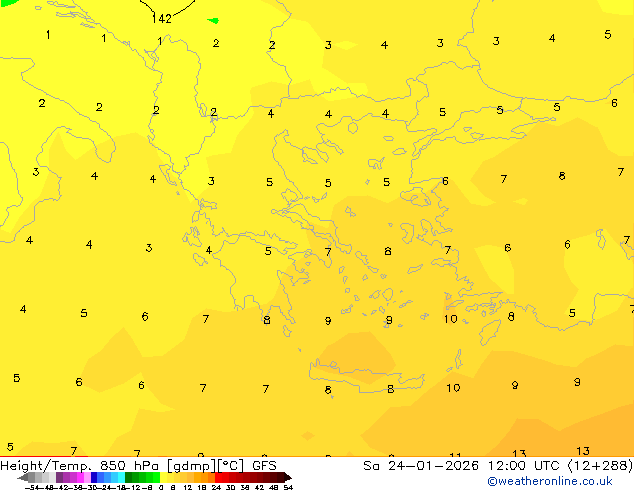Click the bright magenta swatch in the legend
The width and height of the screenshot is (634, 490).
tap(80, 477)
